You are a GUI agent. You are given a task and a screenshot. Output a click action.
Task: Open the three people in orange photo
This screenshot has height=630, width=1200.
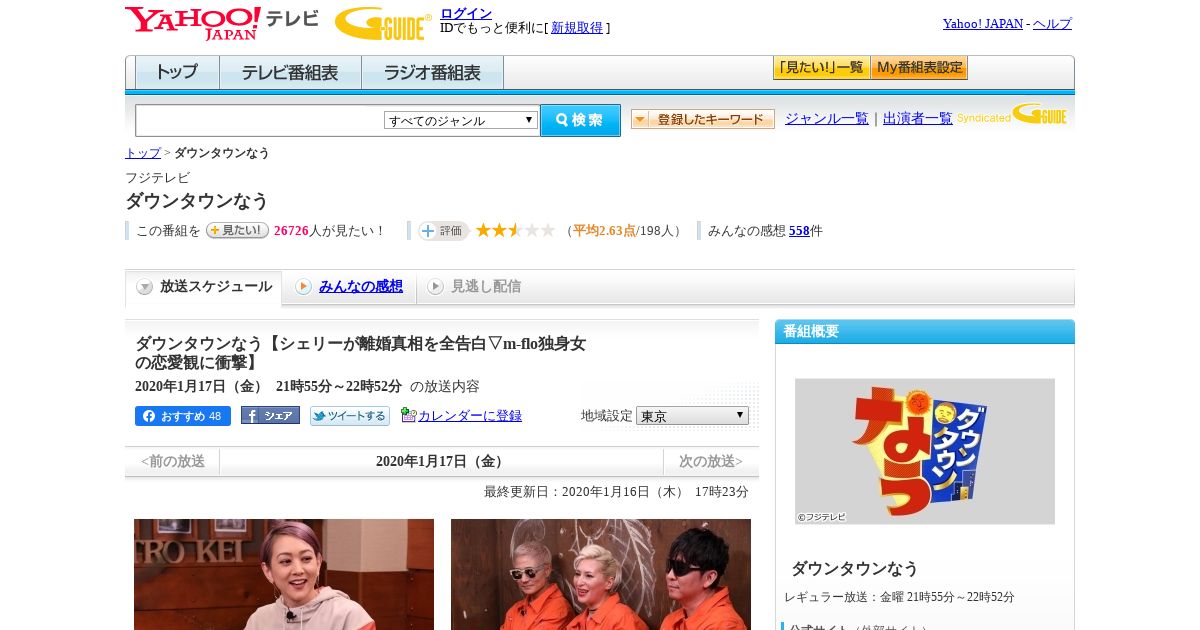tap(601, 574)
